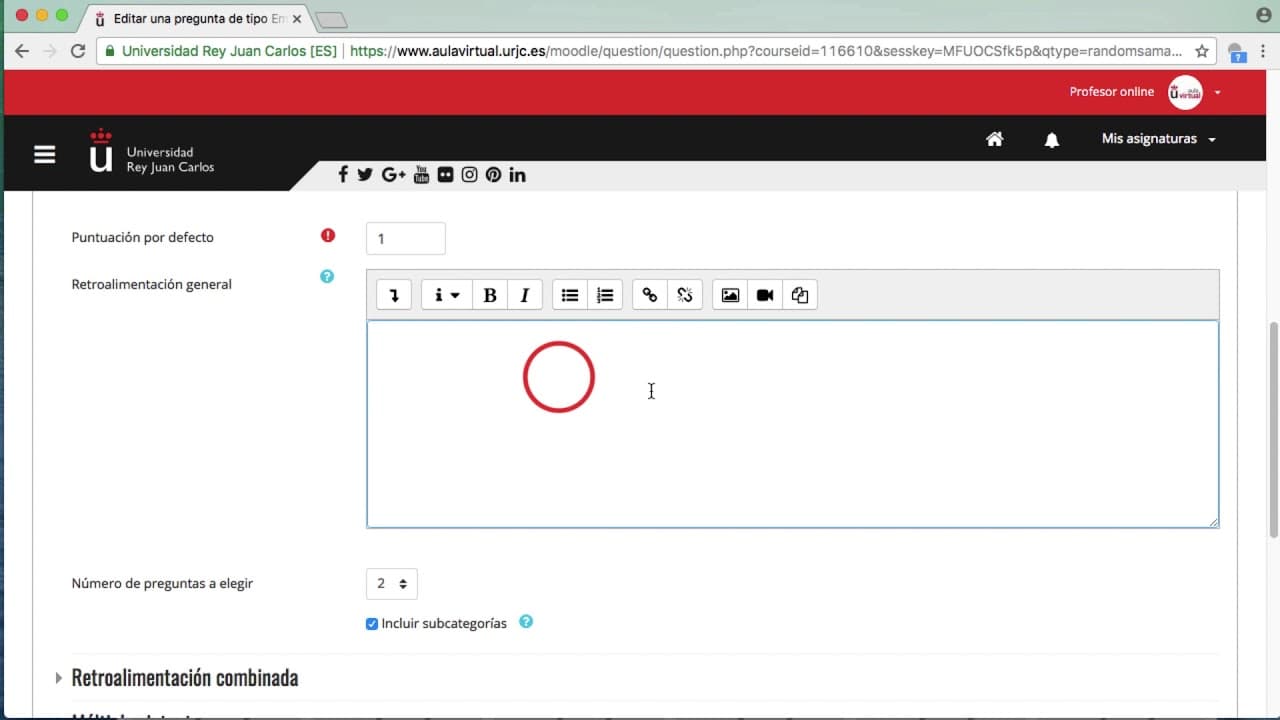Open the Número de preguntas a elegir dropdown

[392, 584]
